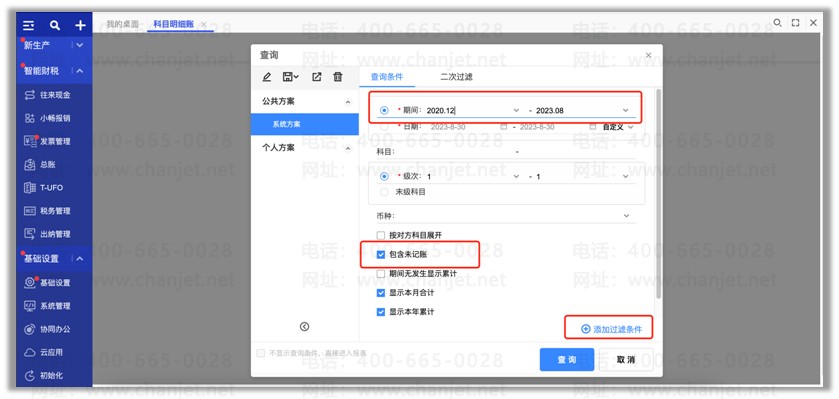839x399 pixels.
Task: Open 税务管理 in the sidebar
Action: [x=48, y=211]
